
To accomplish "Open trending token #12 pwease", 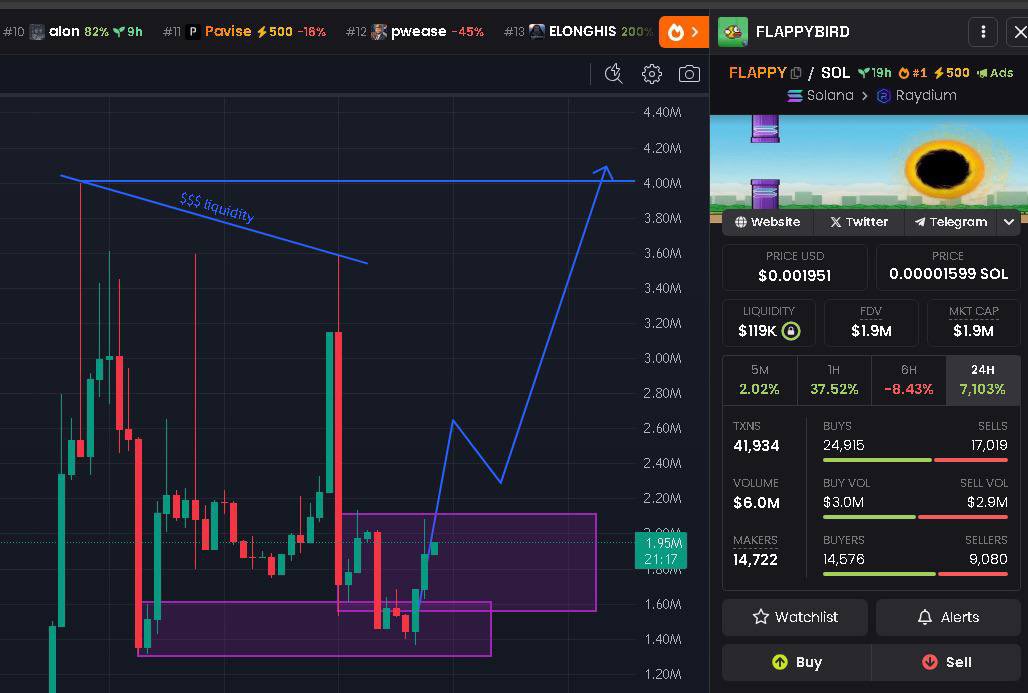I will click(x=414, y=31).
